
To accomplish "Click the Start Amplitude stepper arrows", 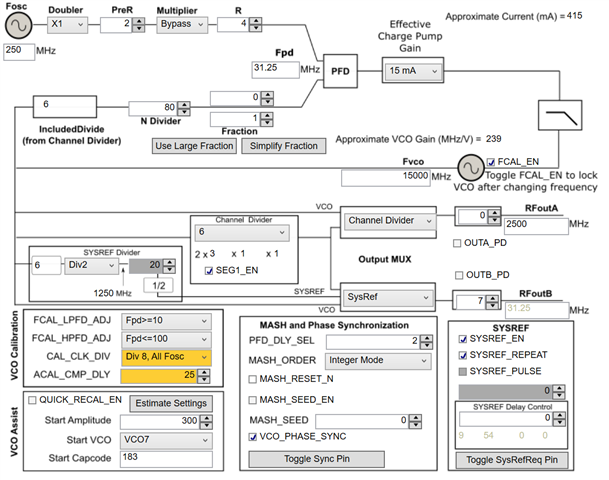I will pos(206,422).
